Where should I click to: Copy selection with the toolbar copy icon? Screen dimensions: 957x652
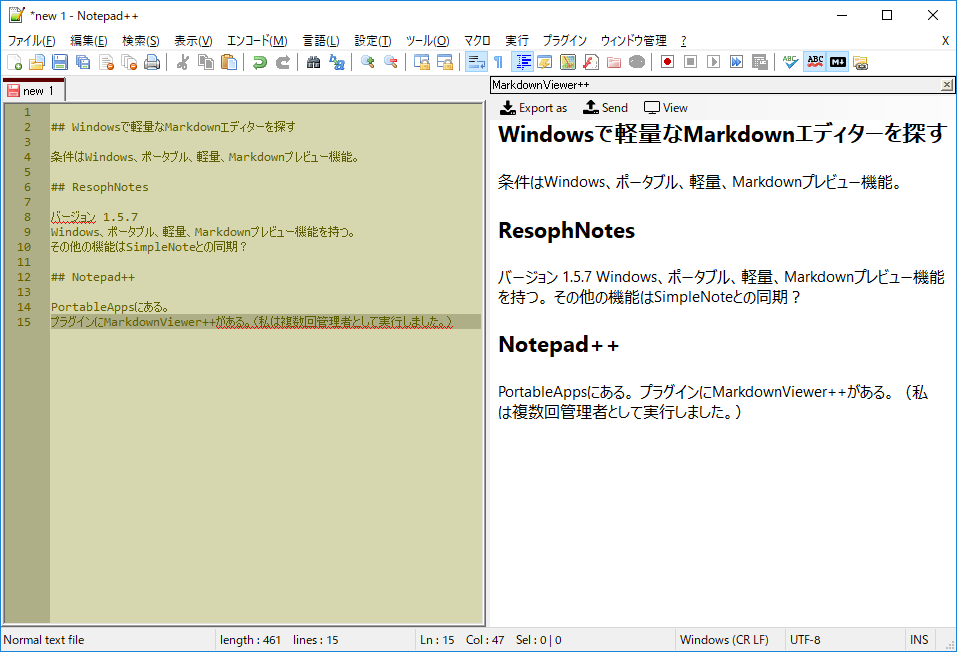[x=206, y=62]
